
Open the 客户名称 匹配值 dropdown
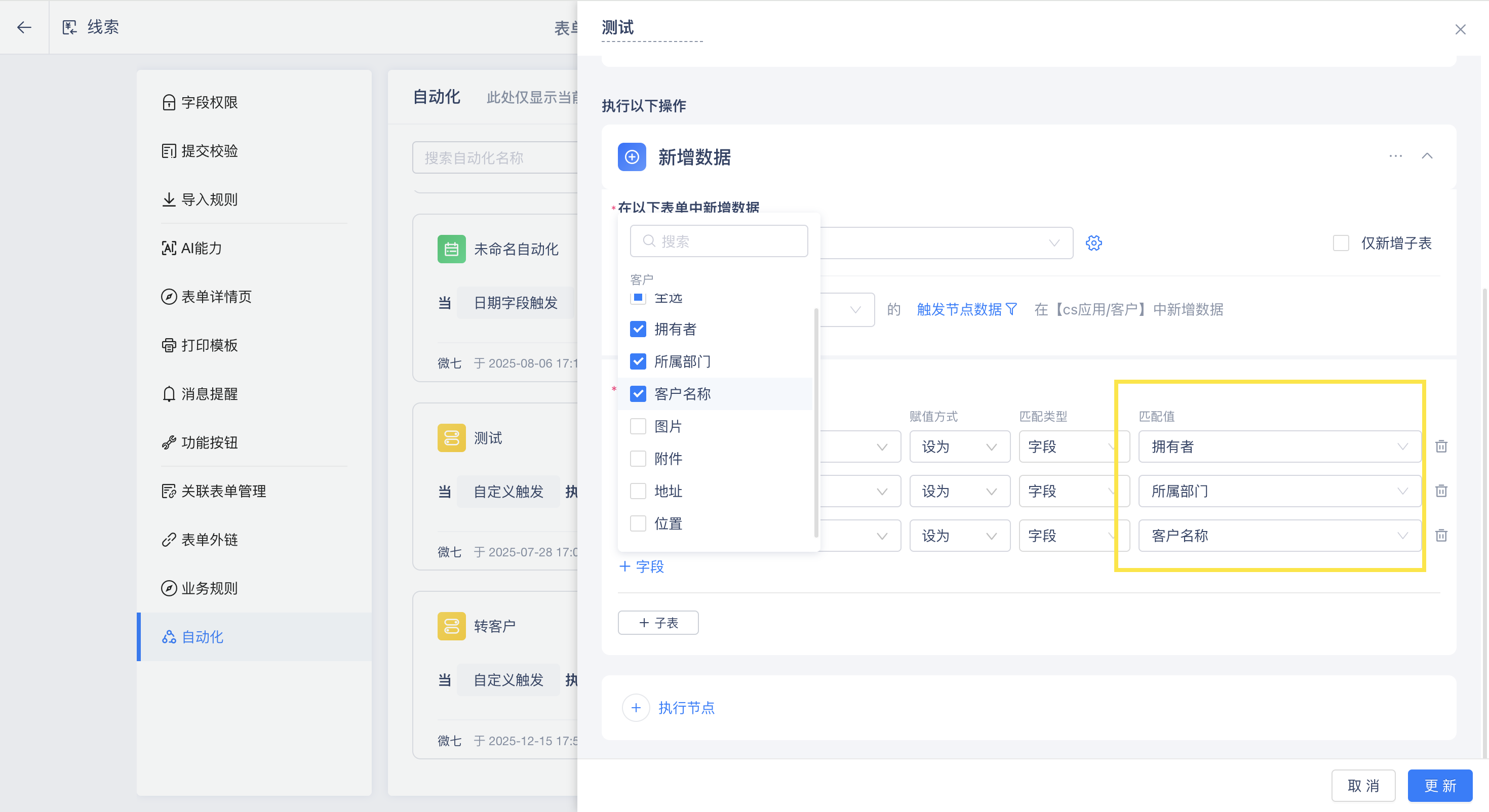click(1279, 535)
